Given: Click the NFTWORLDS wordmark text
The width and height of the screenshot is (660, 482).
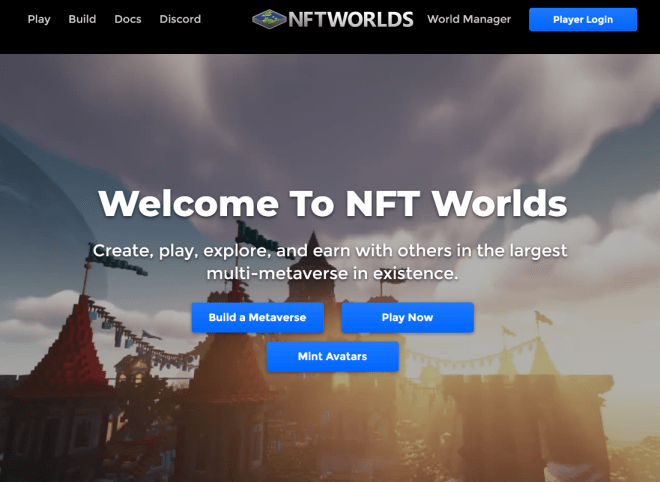Looking at the screenshot, I should (351, 19).
